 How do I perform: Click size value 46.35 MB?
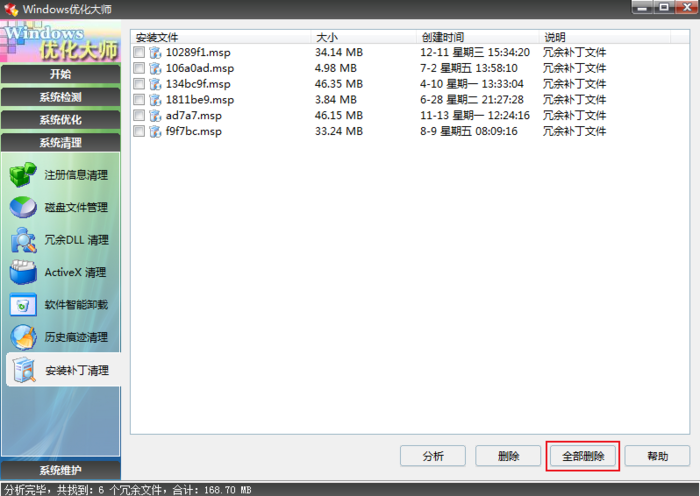(x=339, y=84)
